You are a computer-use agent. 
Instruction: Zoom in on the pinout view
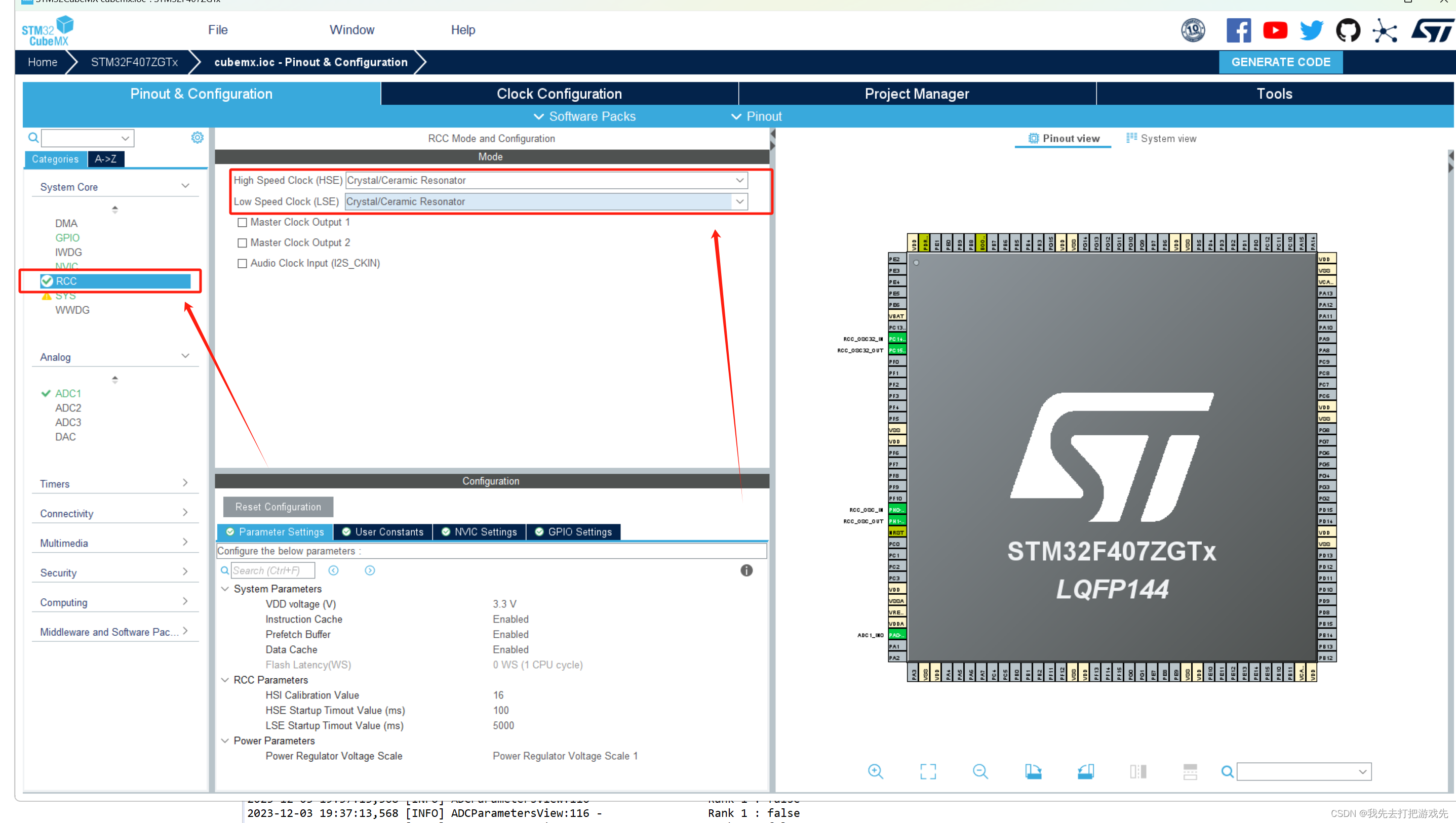pyautogui.click(x=875, y=771)
